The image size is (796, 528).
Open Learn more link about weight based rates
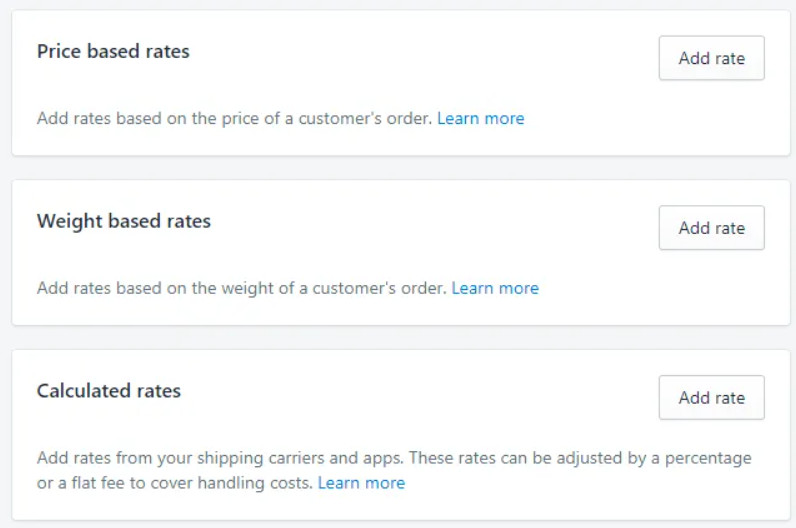click(x=495, y=288)
